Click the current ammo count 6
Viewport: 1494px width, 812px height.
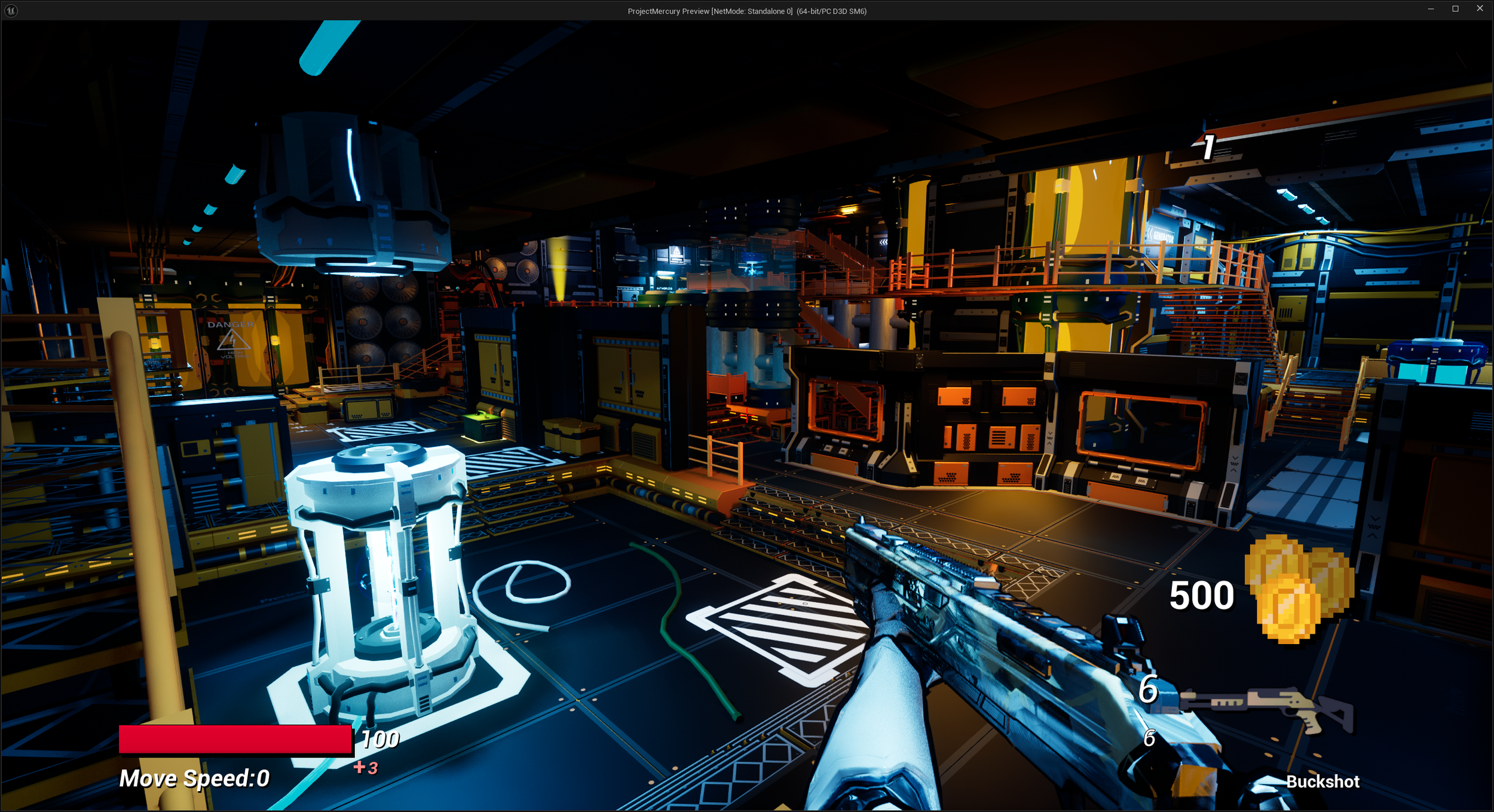point(1148,689)
